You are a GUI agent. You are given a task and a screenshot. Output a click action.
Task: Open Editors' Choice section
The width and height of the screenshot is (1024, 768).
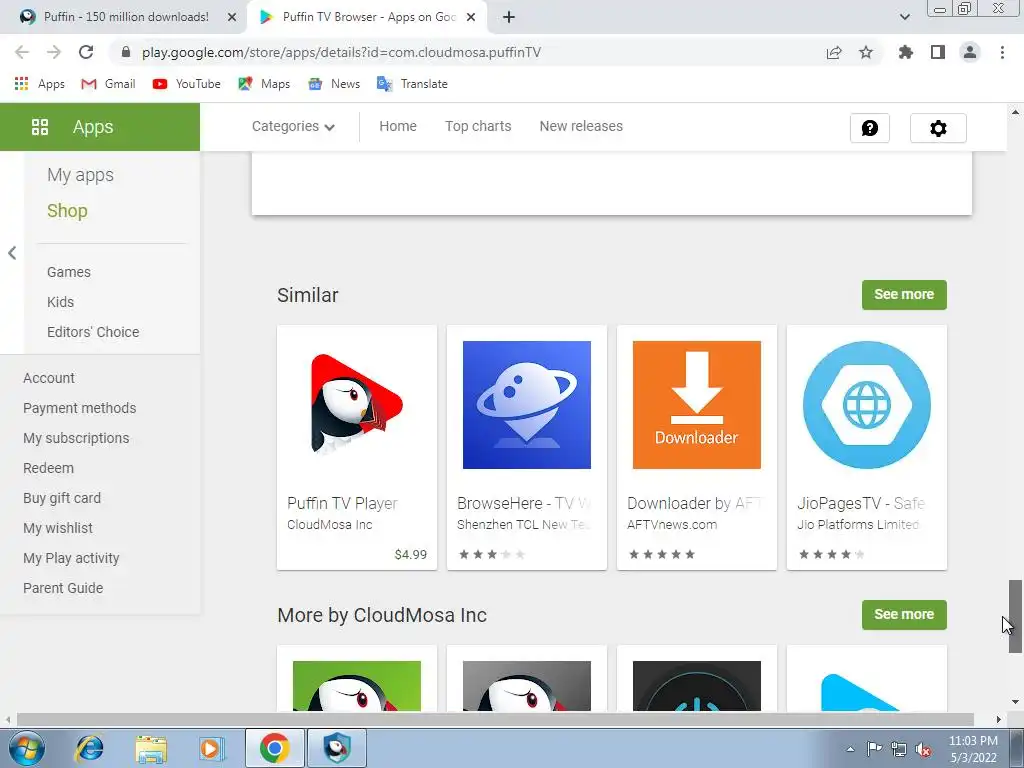(93, 332)
